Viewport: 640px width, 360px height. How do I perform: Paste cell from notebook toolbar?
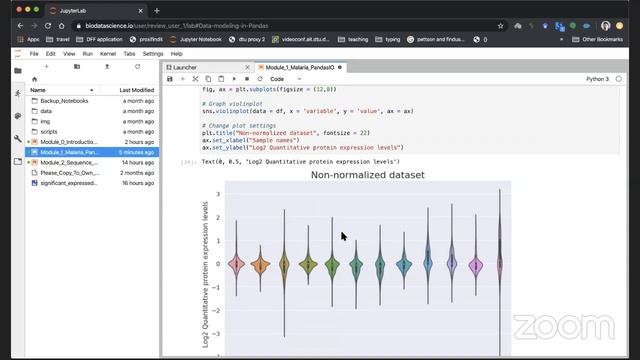click(x=221, y=79)
